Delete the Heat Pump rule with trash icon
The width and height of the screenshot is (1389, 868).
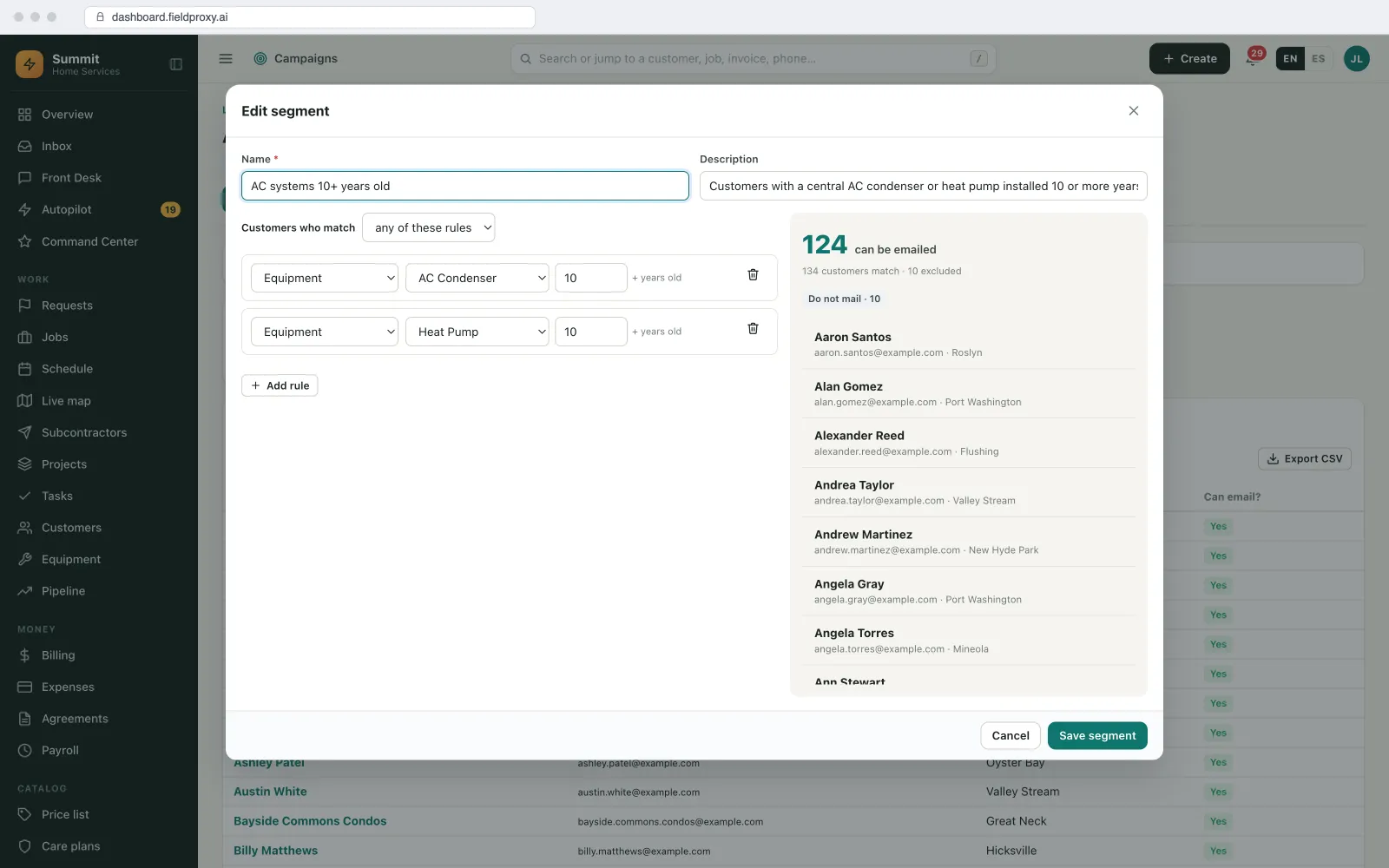pyautogui.click(x=753, y=329)
